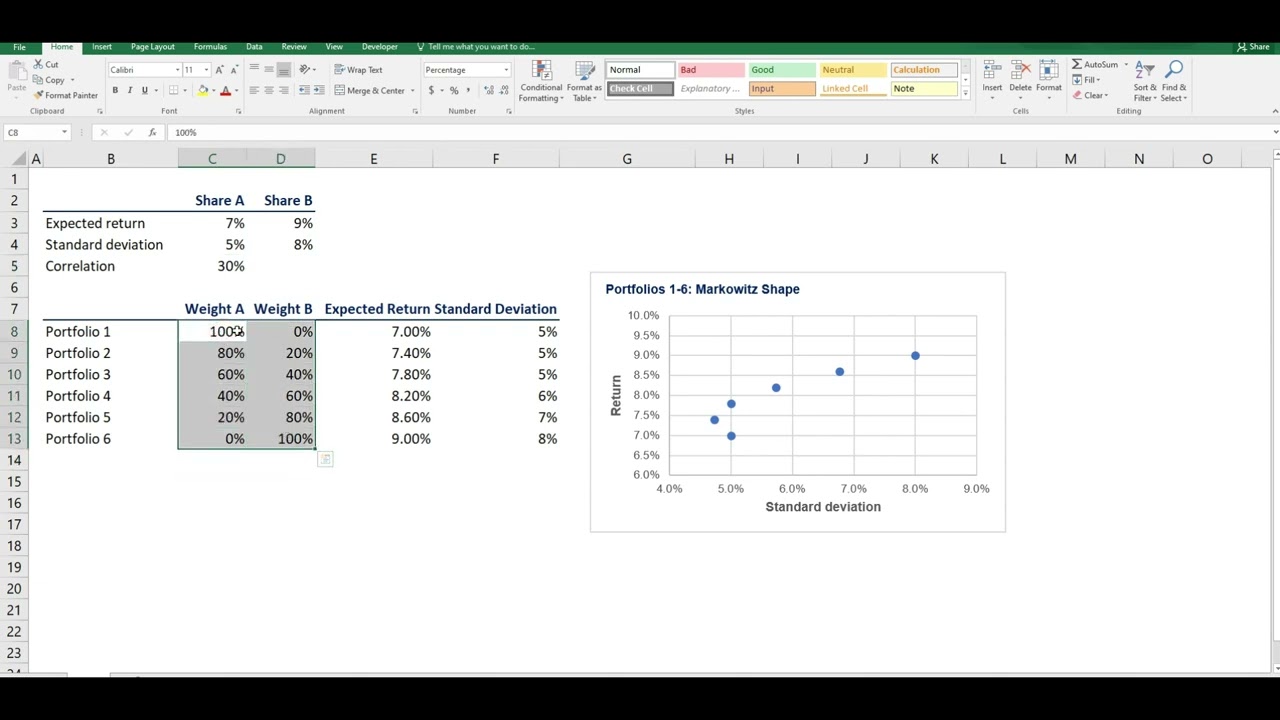Open Merge & Center dropdown arrow
The image size is (1280, 720).
[412, 91]
